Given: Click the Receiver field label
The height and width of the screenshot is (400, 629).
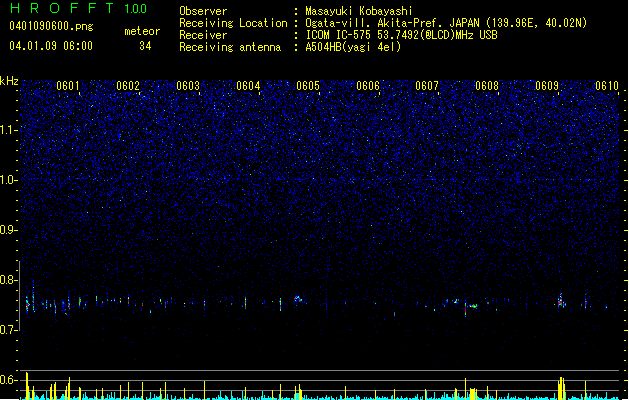Looking at the screenshot, I should click(x=203, y=35).
